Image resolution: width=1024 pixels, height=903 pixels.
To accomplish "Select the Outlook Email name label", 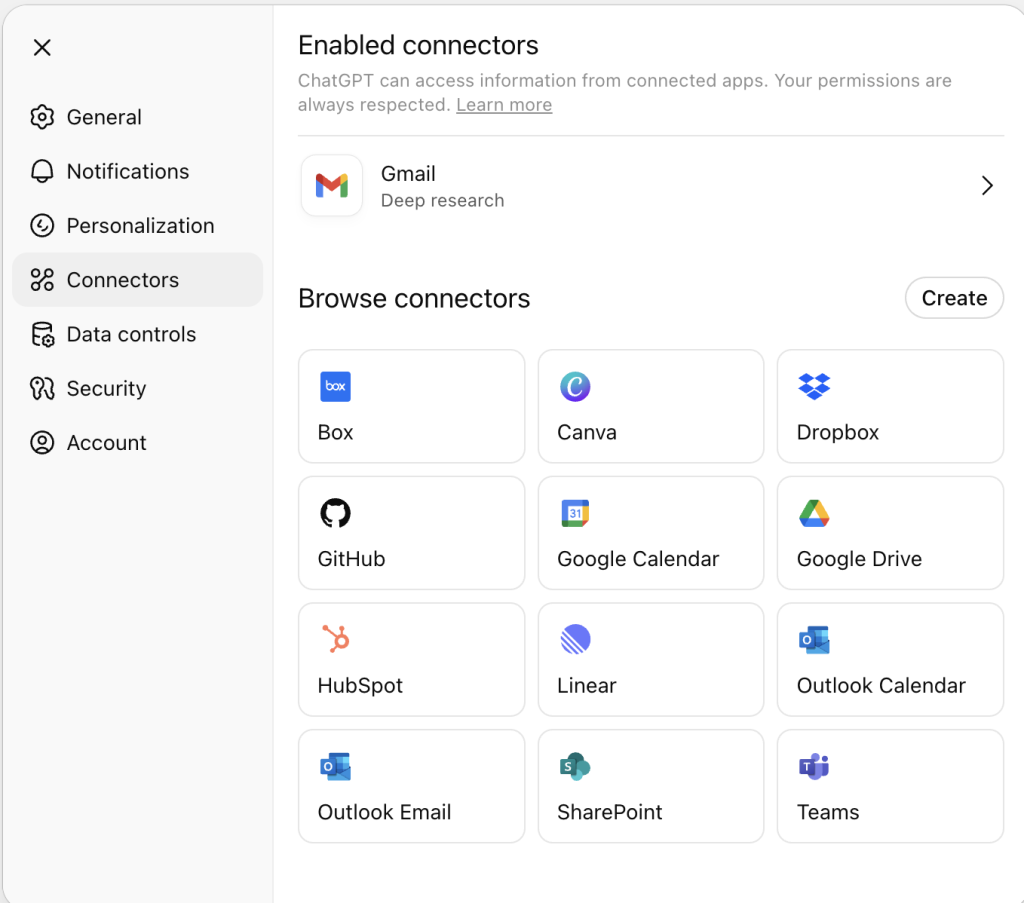I will [x=384, y=812].
